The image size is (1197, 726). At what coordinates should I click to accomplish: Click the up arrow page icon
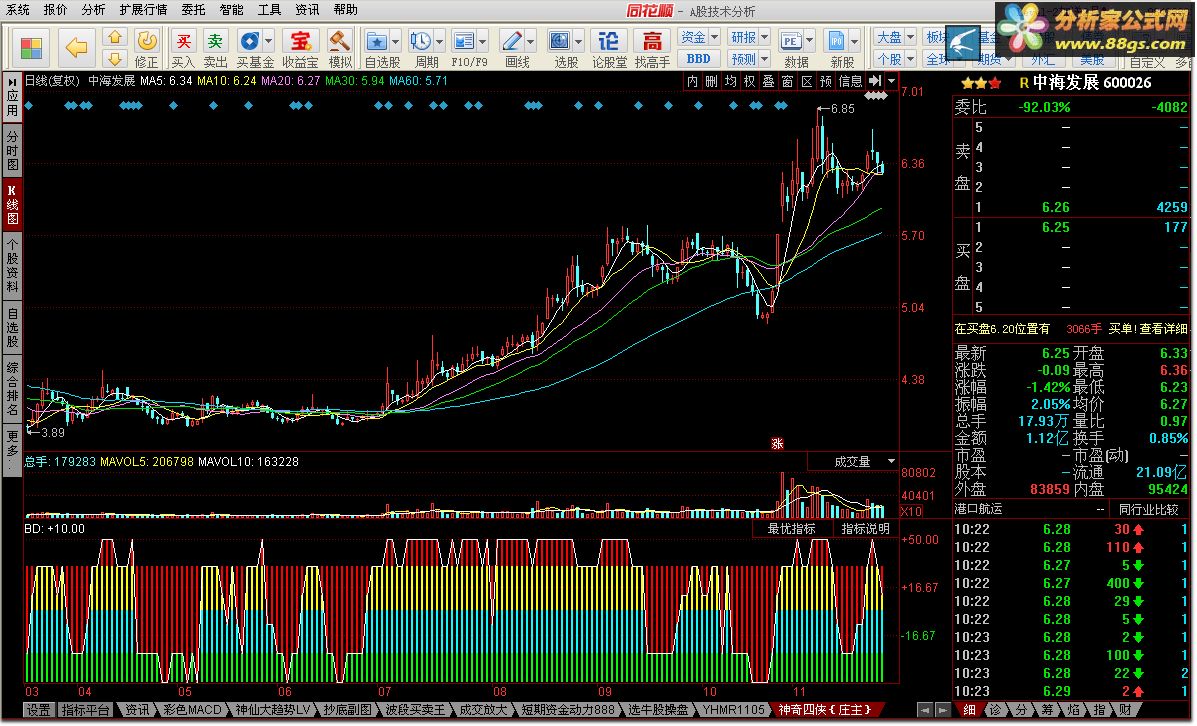tap(115, 37)
